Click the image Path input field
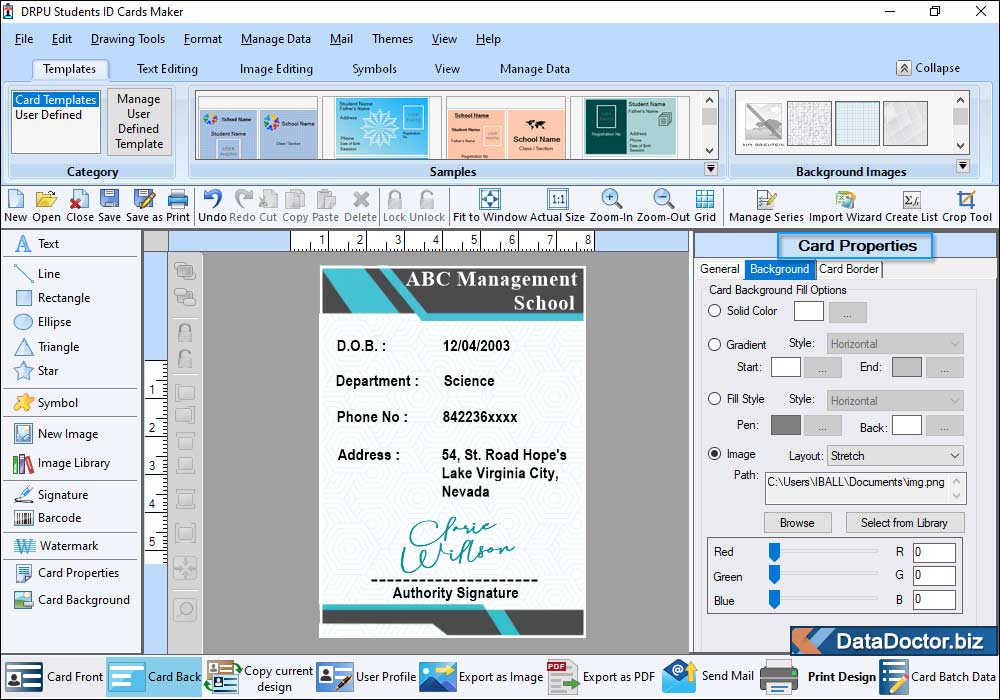This screenshot has height=700, width=1000. (865, 488)
